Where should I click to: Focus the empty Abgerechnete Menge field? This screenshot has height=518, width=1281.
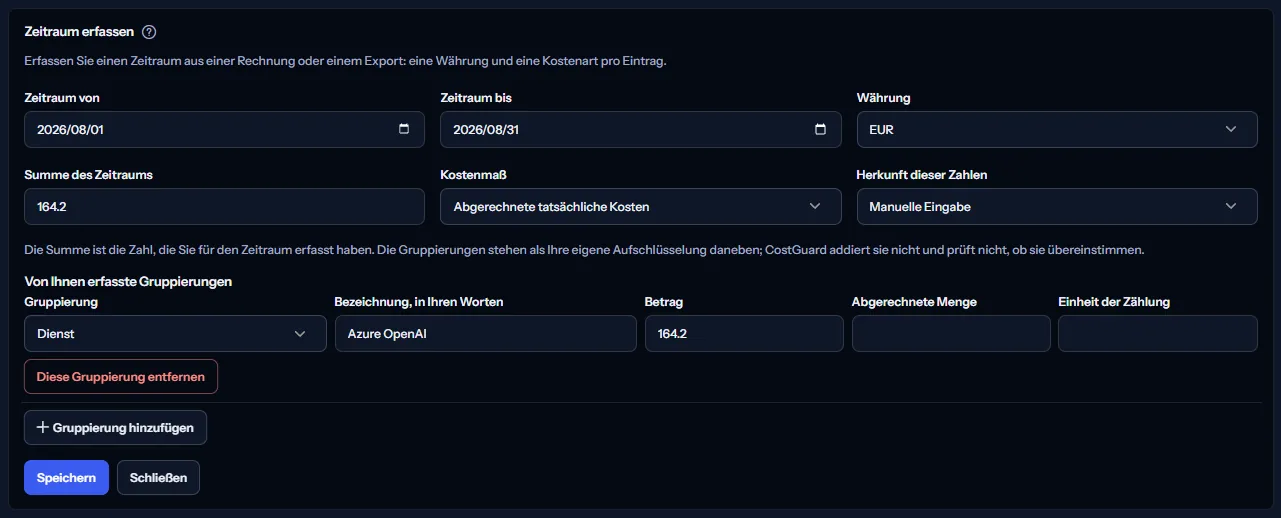click(x=951, y=334)
